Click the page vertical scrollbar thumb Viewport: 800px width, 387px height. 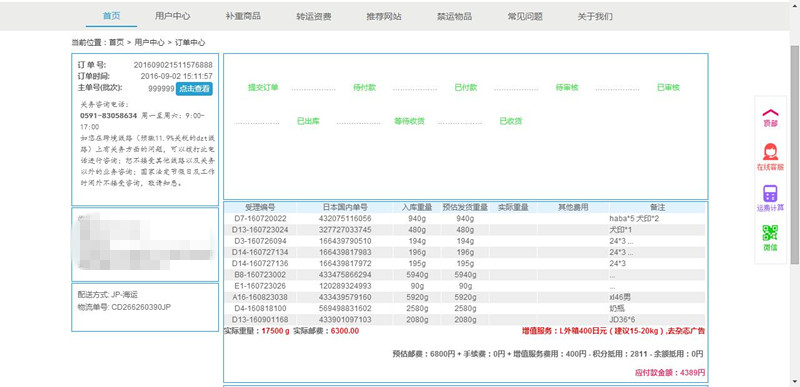pos(795,154)
